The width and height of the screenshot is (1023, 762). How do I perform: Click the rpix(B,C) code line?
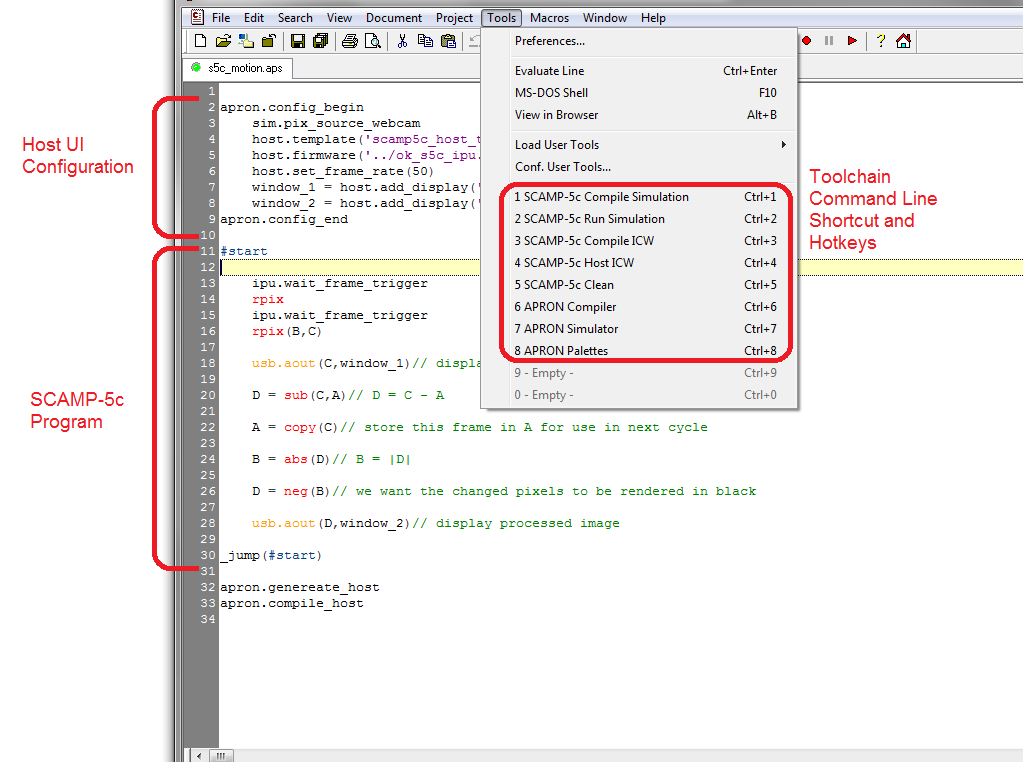tap(286, 331)
